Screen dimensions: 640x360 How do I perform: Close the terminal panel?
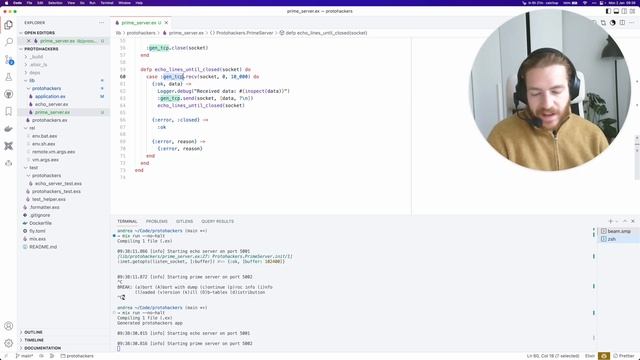click(x=633, y=221)
